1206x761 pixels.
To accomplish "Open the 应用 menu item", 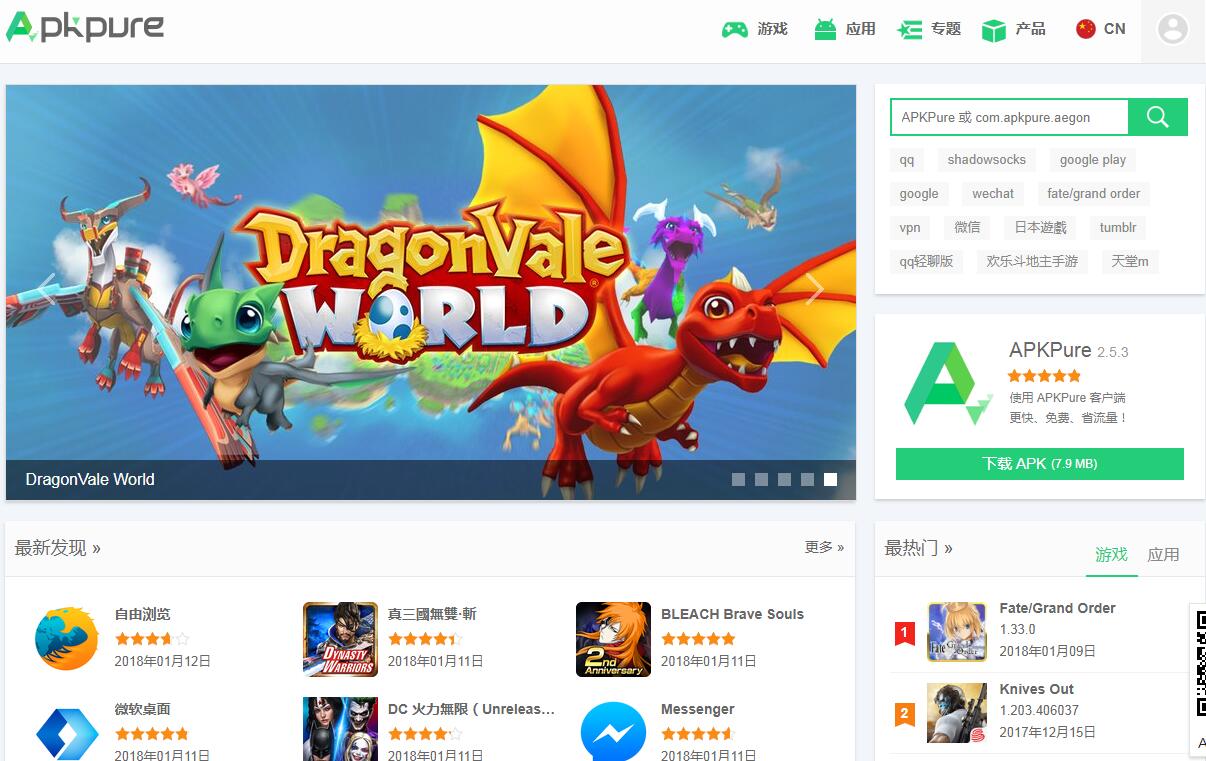I will (861, 29).
